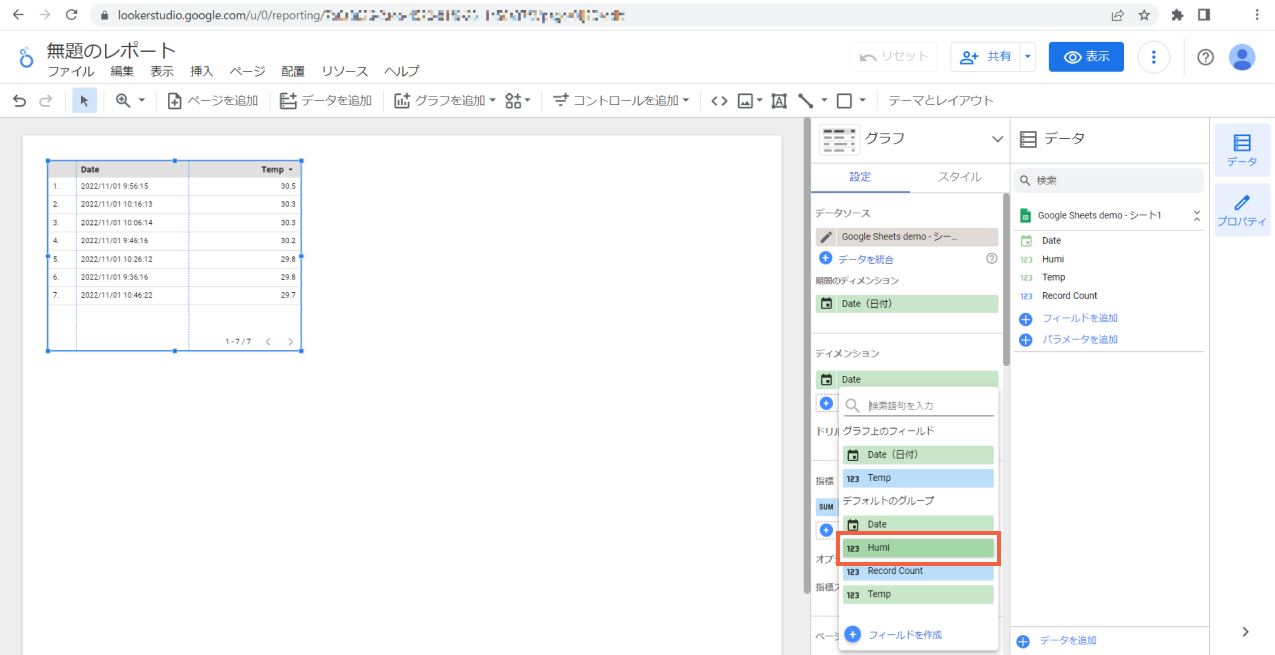
Task: Select the embed code tool
Action: pos(719,100)
